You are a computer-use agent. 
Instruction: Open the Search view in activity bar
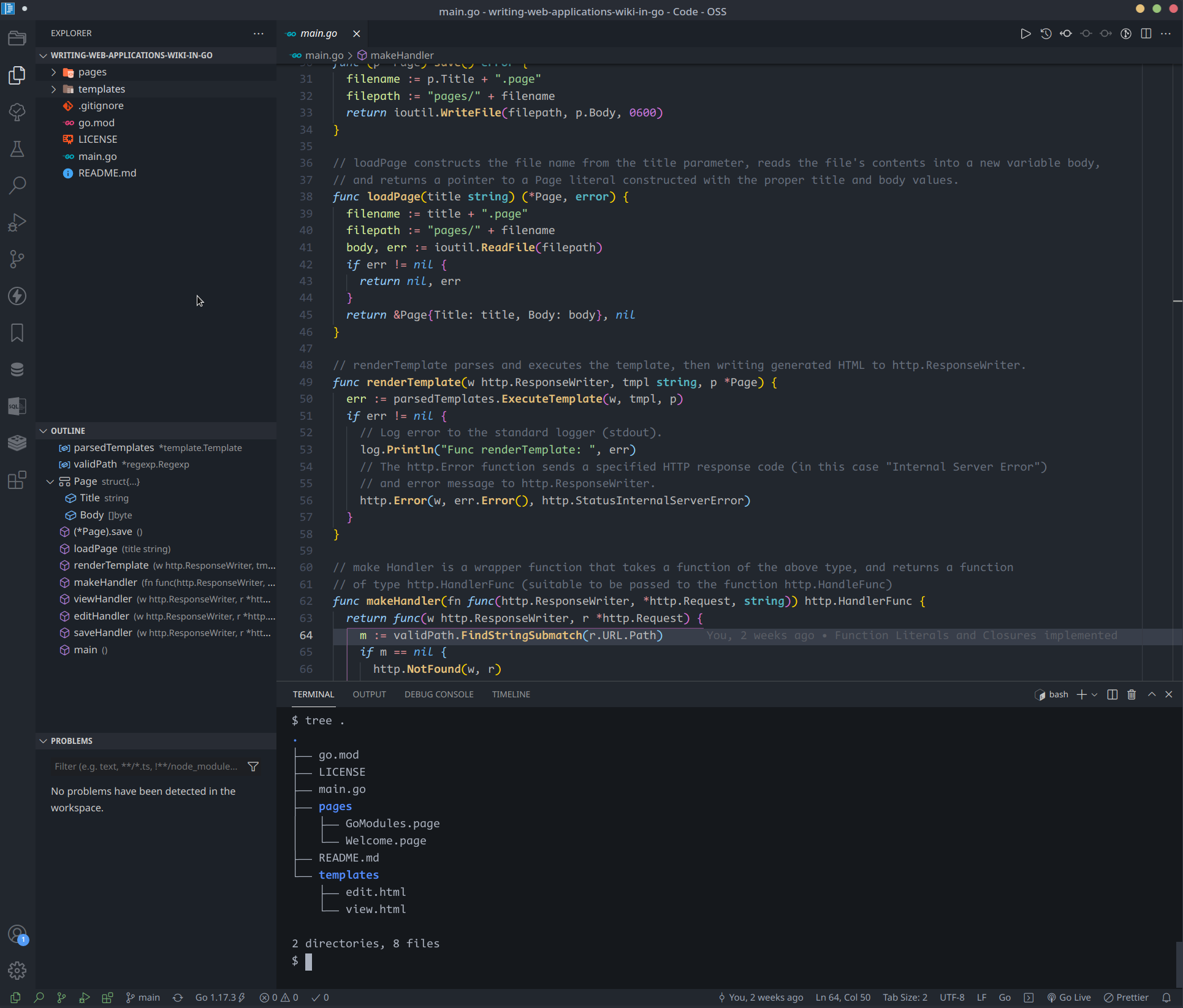point(17,185)
